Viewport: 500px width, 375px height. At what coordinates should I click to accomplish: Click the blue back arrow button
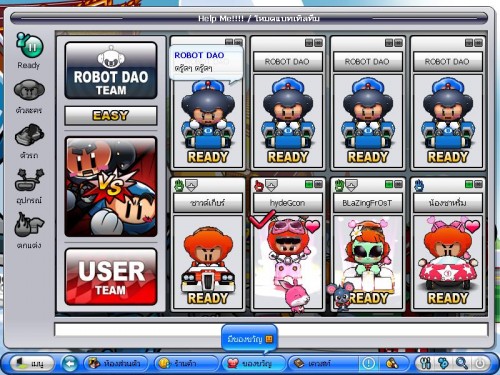[x=70, y=363]
